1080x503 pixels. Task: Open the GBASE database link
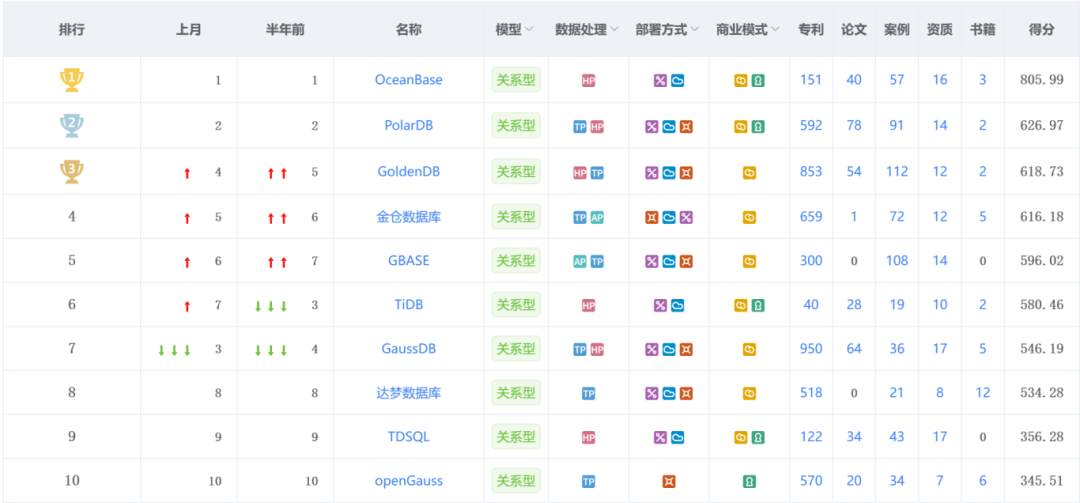point(408,260)
